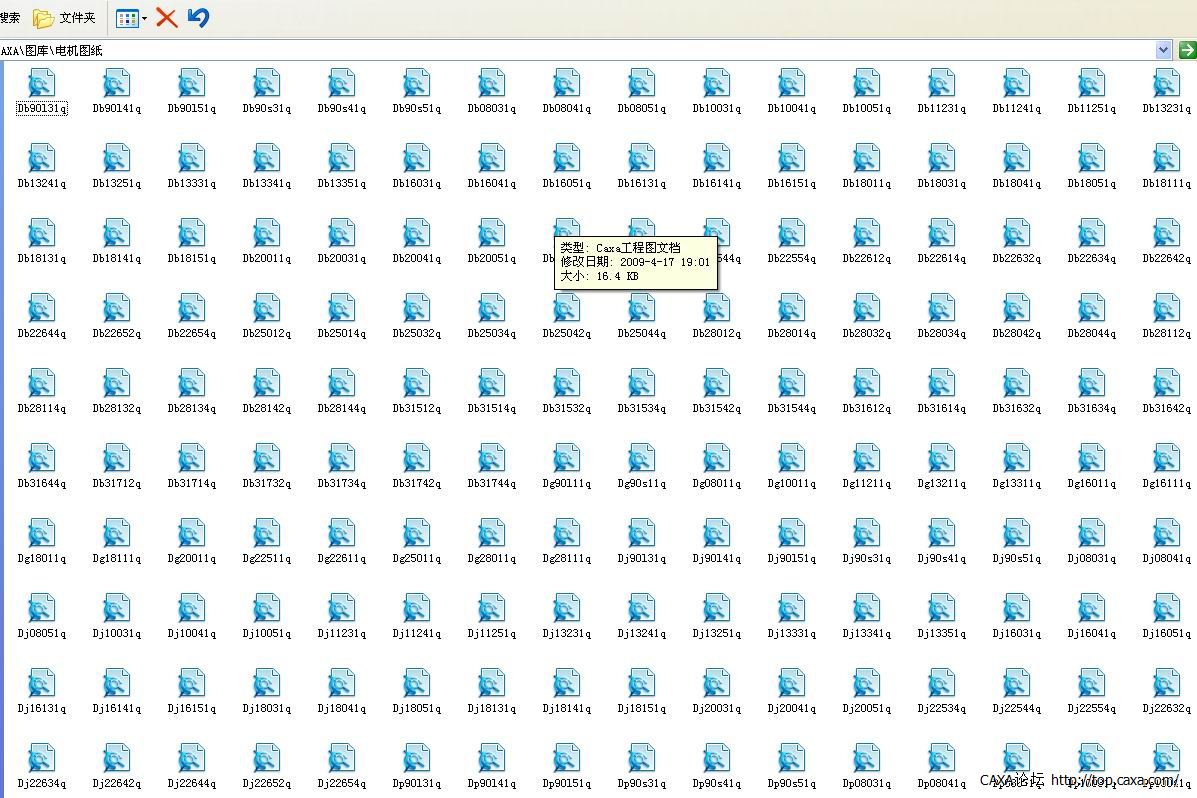The height and width of the screenshot is (798, 1197).
Task: Click the file name Dj20041q
Action: point(792,708)
